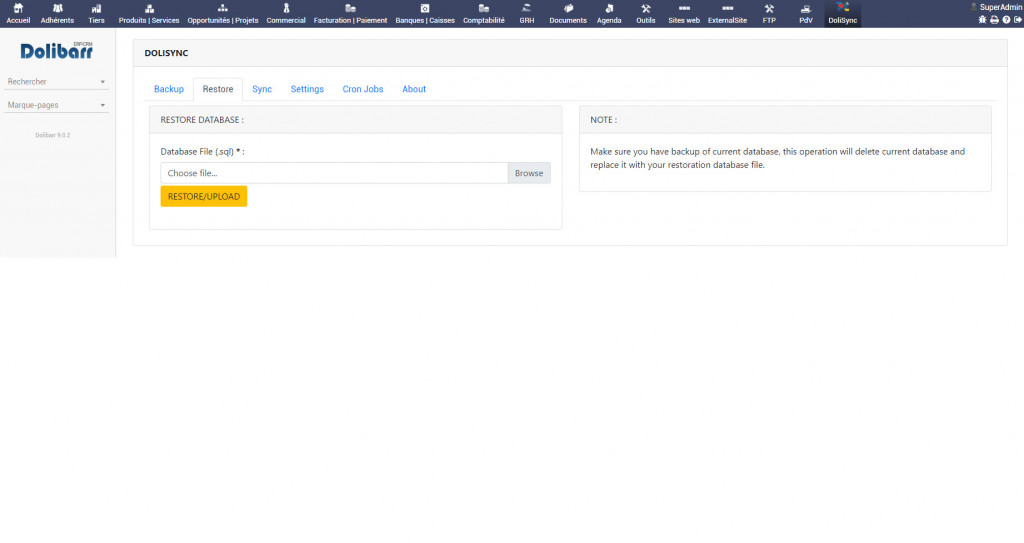Viewport: 1024px width, 543px height.
Task: Open the Settings tab
Action: pyautogui.click(x=307, y=89)
